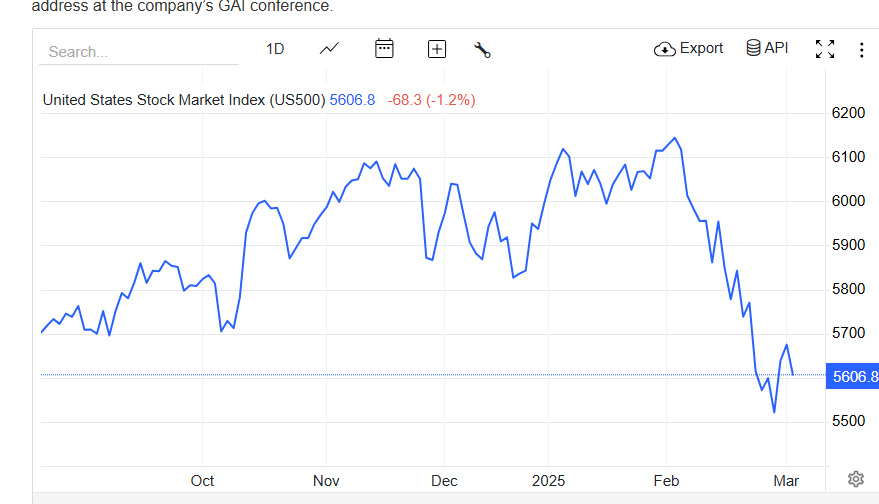Click the Feb label on time axis
This screenshot has height=504, width=879.
coord(667,481)
